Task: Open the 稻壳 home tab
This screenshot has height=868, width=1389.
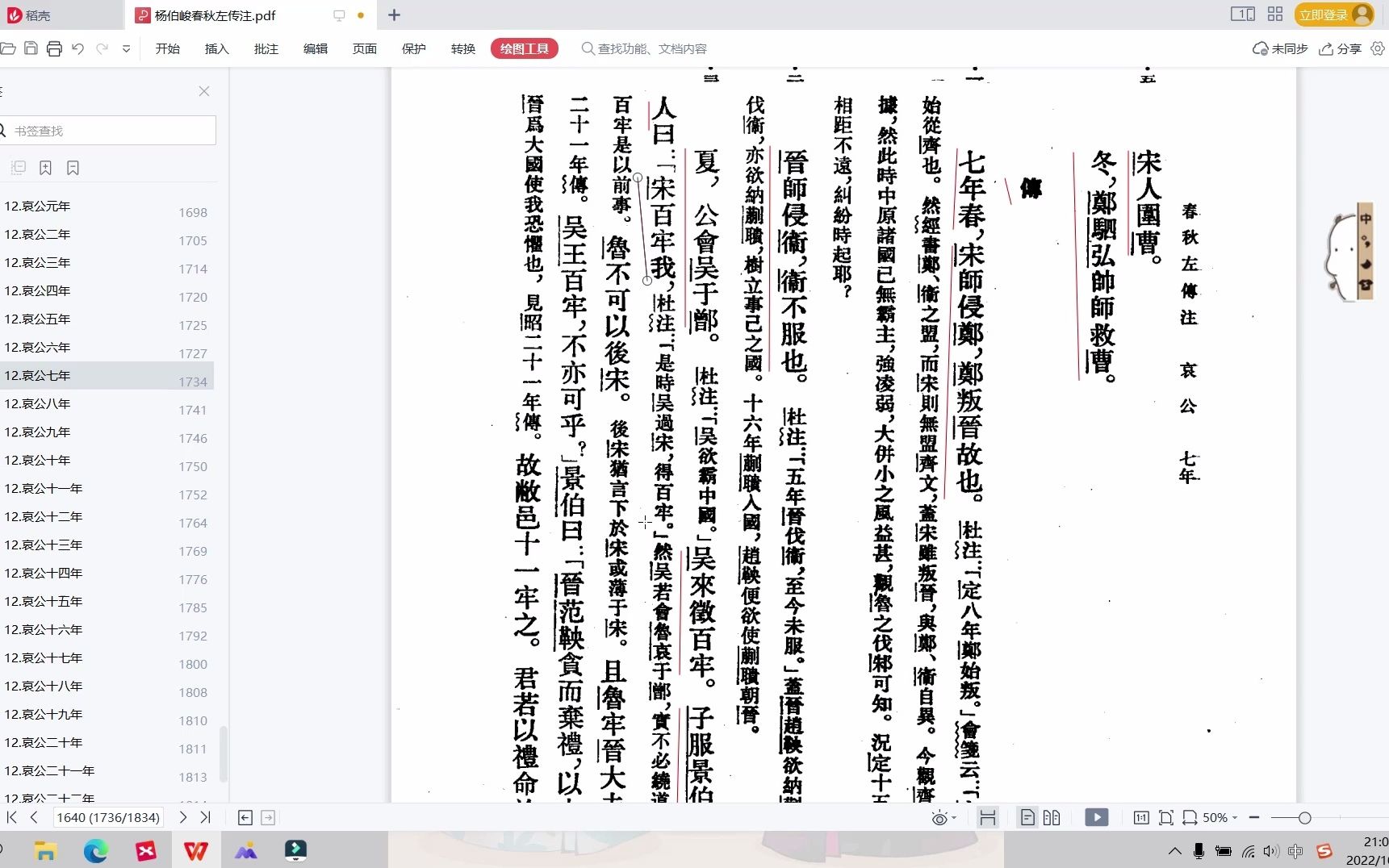Action: click(x=29, y=15)
